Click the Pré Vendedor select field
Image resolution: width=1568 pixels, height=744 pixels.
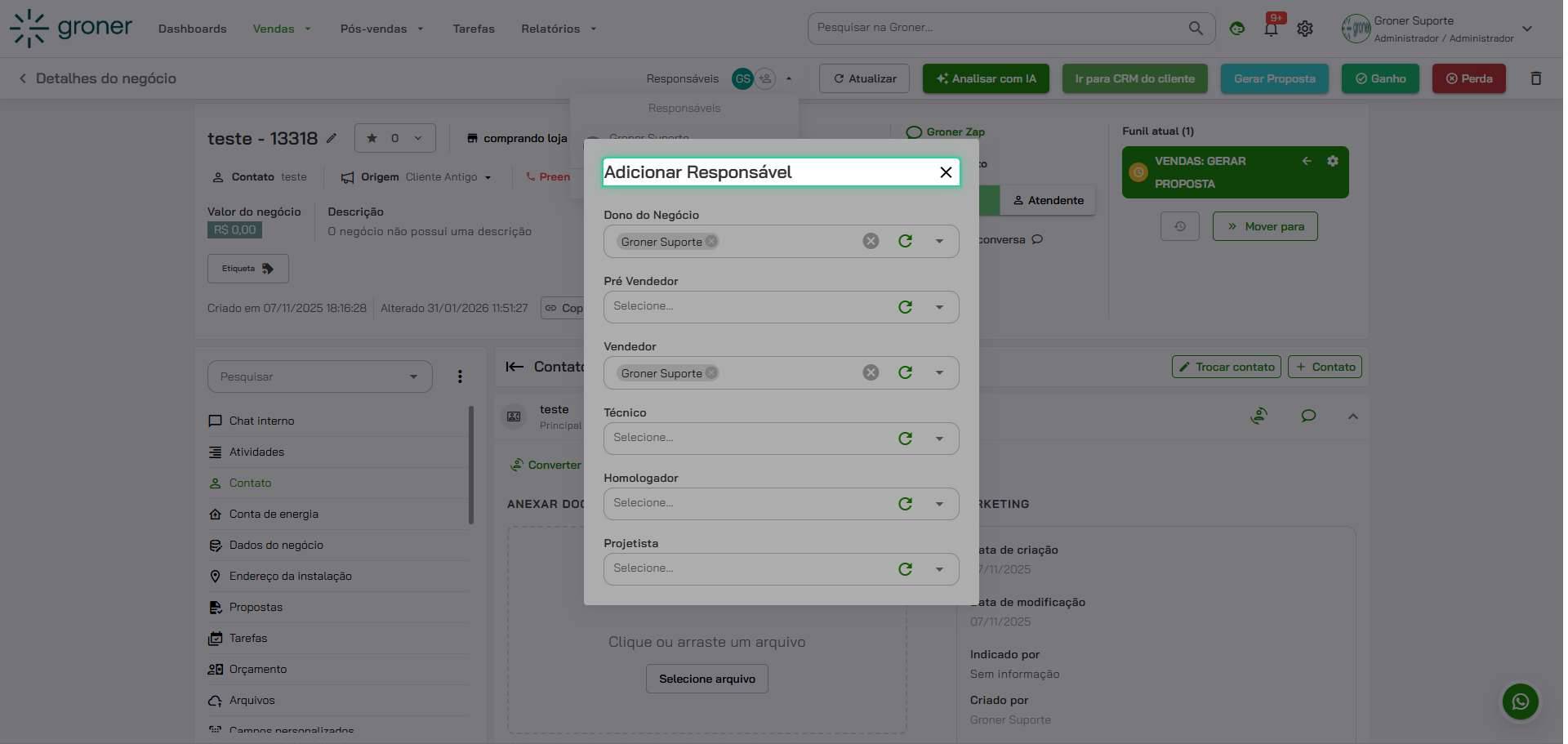747,307
